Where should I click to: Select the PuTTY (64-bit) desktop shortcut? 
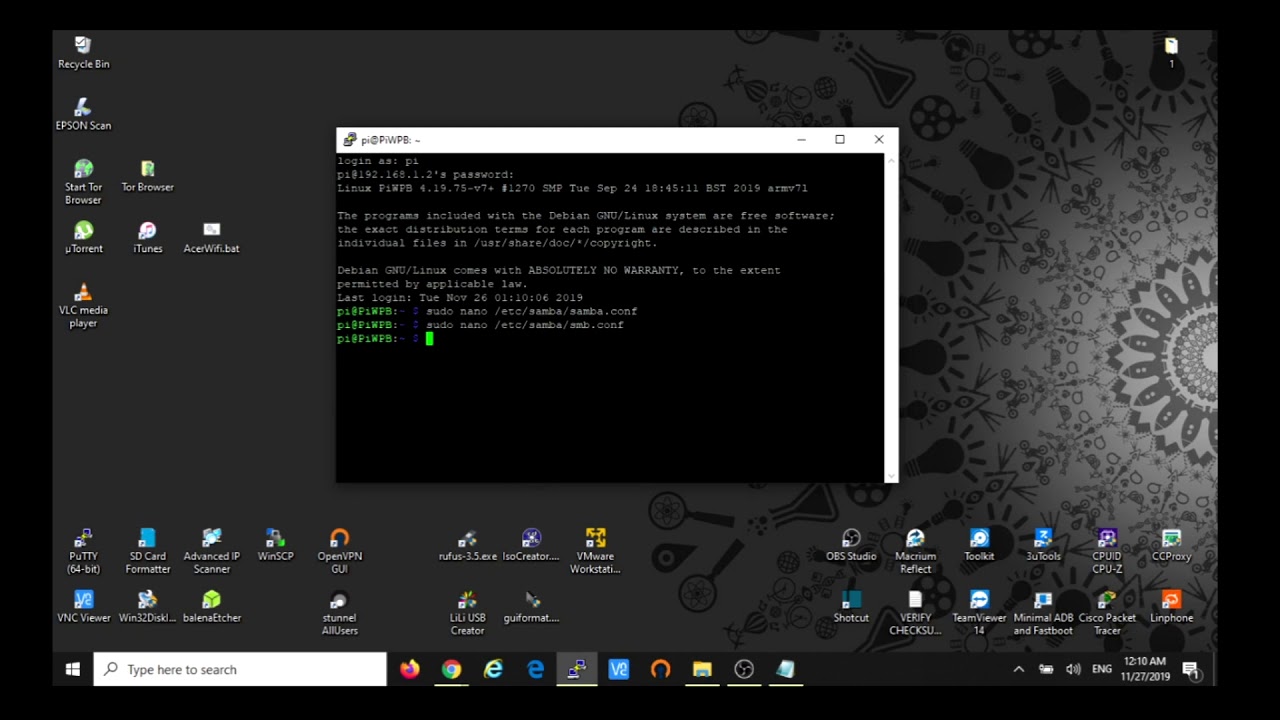83,551
